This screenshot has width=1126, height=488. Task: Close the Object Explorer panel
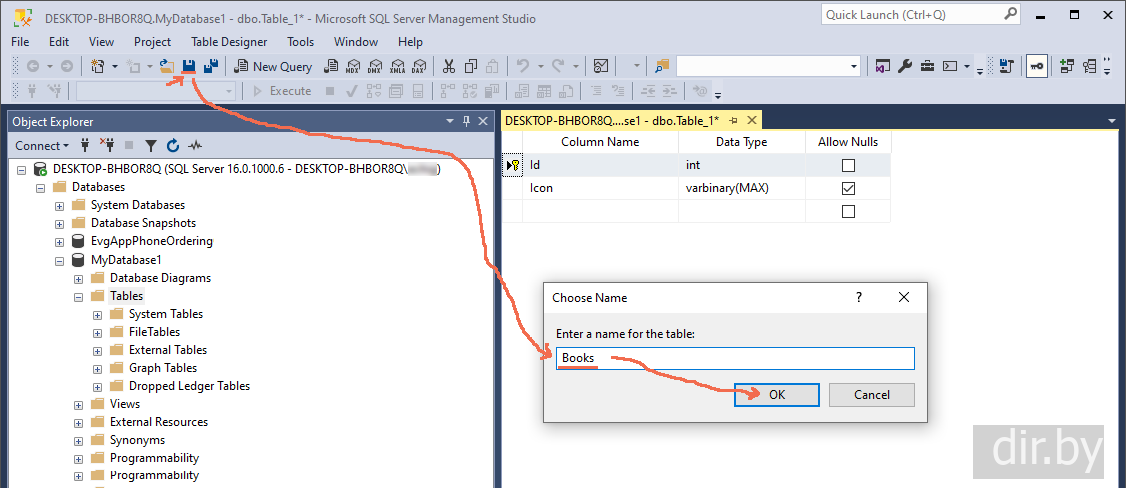[x=483, y=121]
